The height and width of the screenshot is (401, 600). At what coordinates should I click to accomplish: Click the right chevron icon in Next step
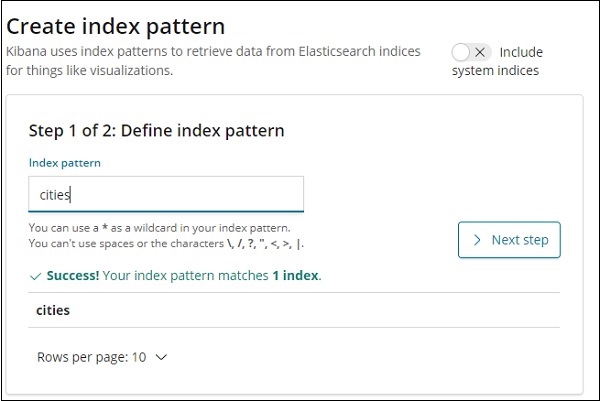478,240
